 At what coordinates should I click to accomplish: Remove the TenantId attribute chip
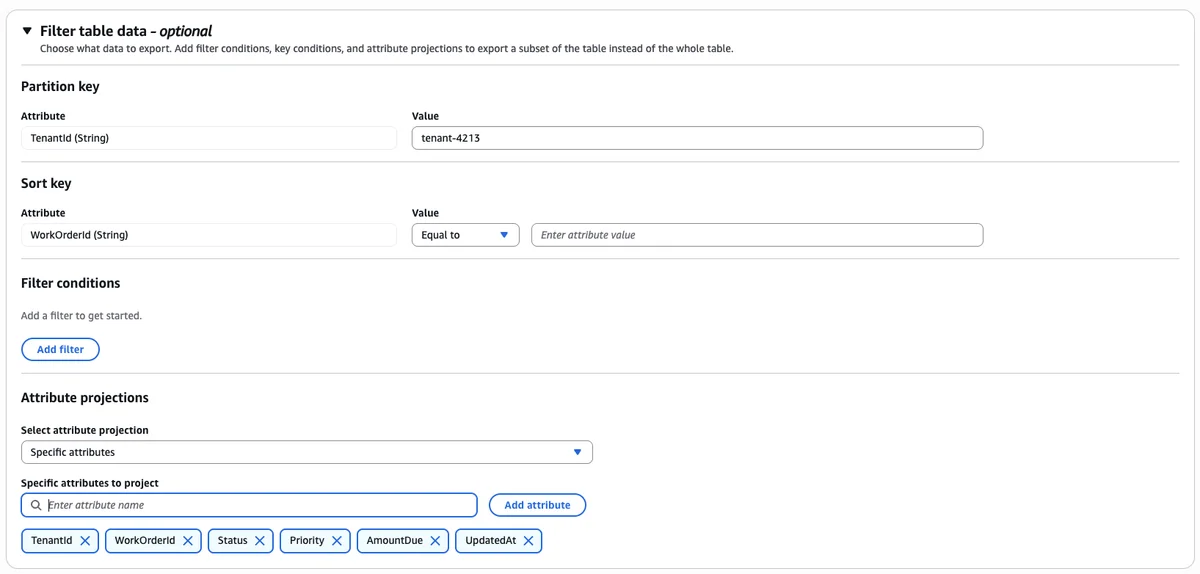click(85, 541)
